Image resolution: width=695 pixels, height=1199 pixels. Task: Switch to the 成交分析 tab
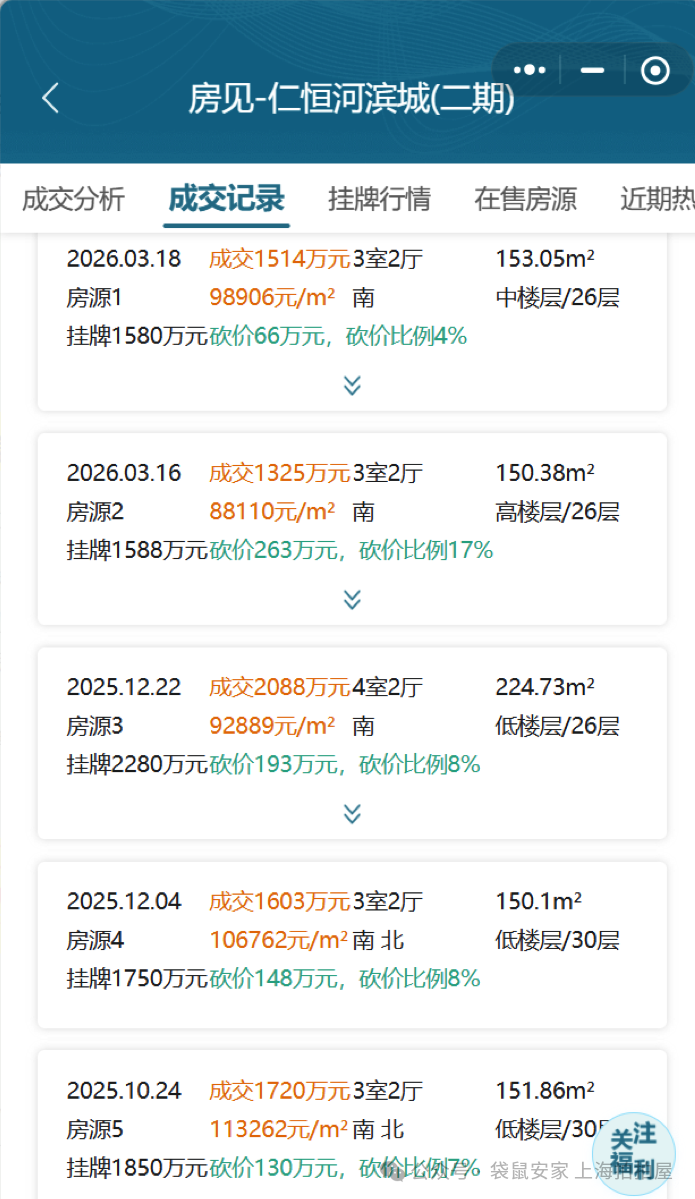click(x=73, y=199)
